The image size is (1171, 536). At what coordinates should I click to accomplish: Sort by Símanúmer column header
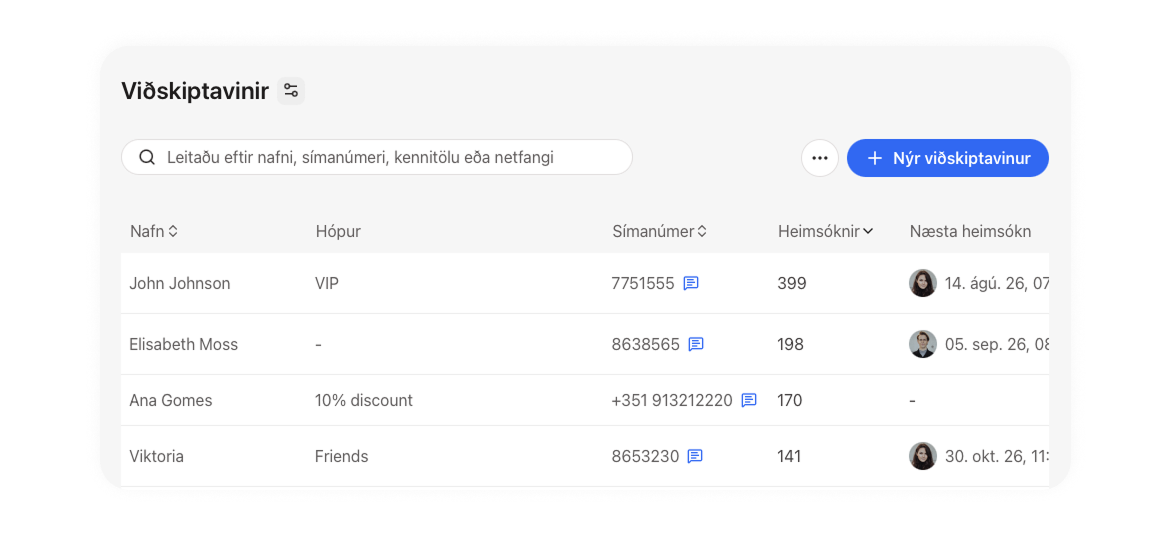coord(659,231)
